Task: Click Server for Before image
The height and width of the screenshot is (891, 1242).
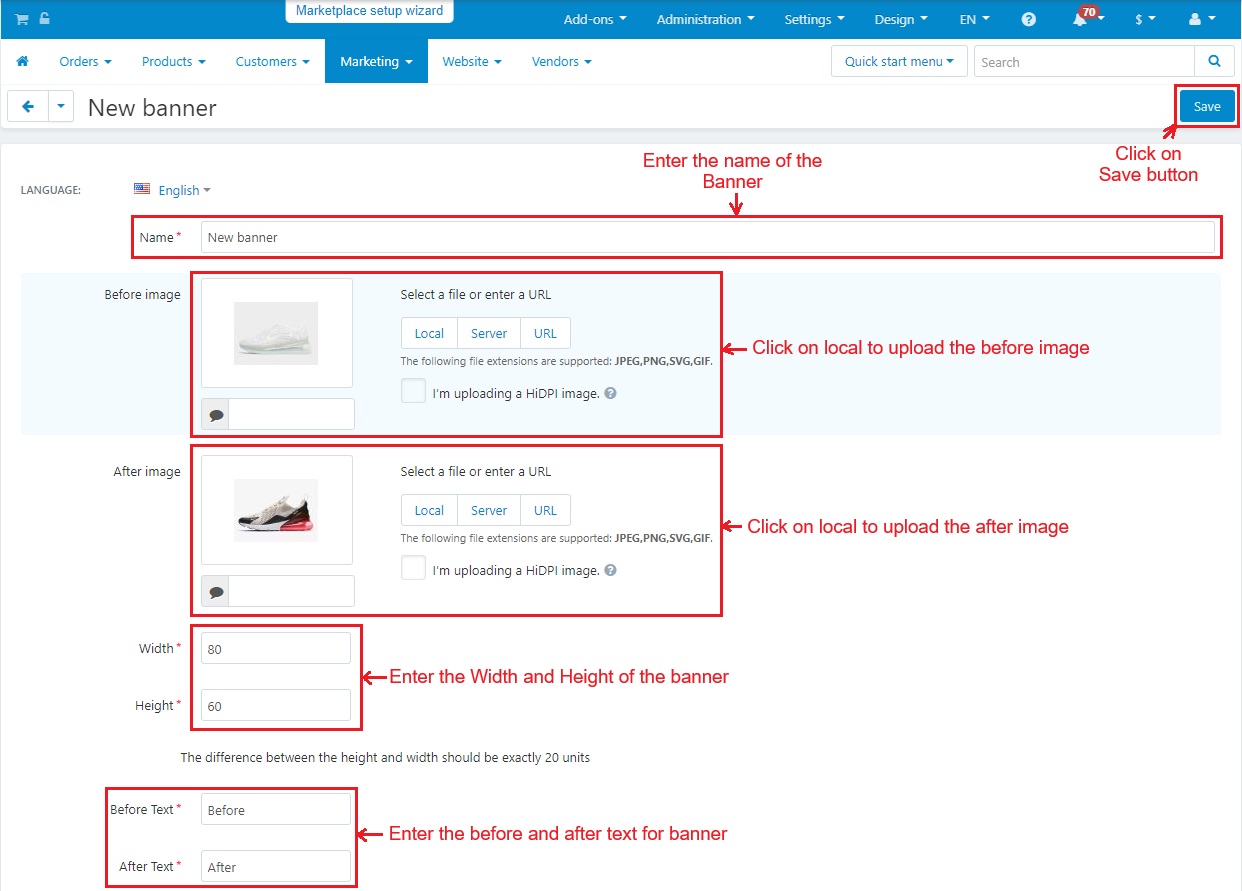Action: coord(489,333)
